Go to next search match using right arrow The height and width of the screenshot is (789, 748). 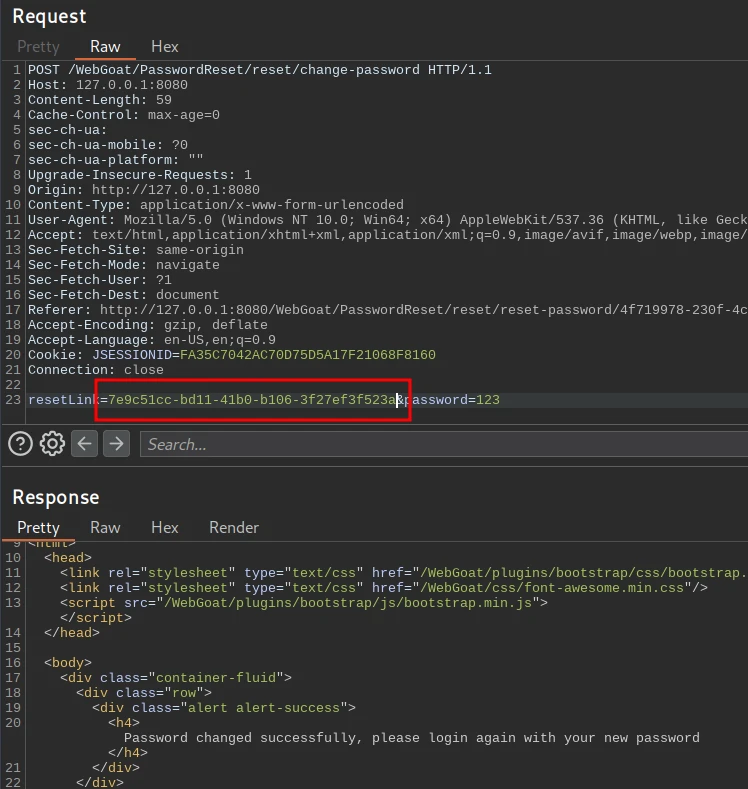tap(117, 443)
